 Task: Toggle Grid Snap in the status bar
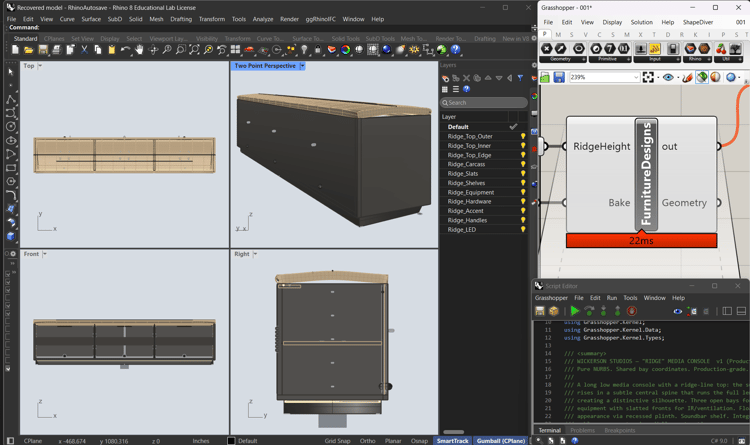tap(337, 441)
